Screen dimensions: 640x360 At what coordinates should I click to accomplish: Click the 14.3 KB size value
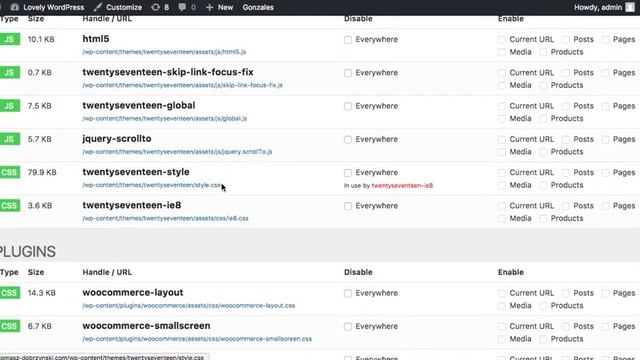(41, 293)
